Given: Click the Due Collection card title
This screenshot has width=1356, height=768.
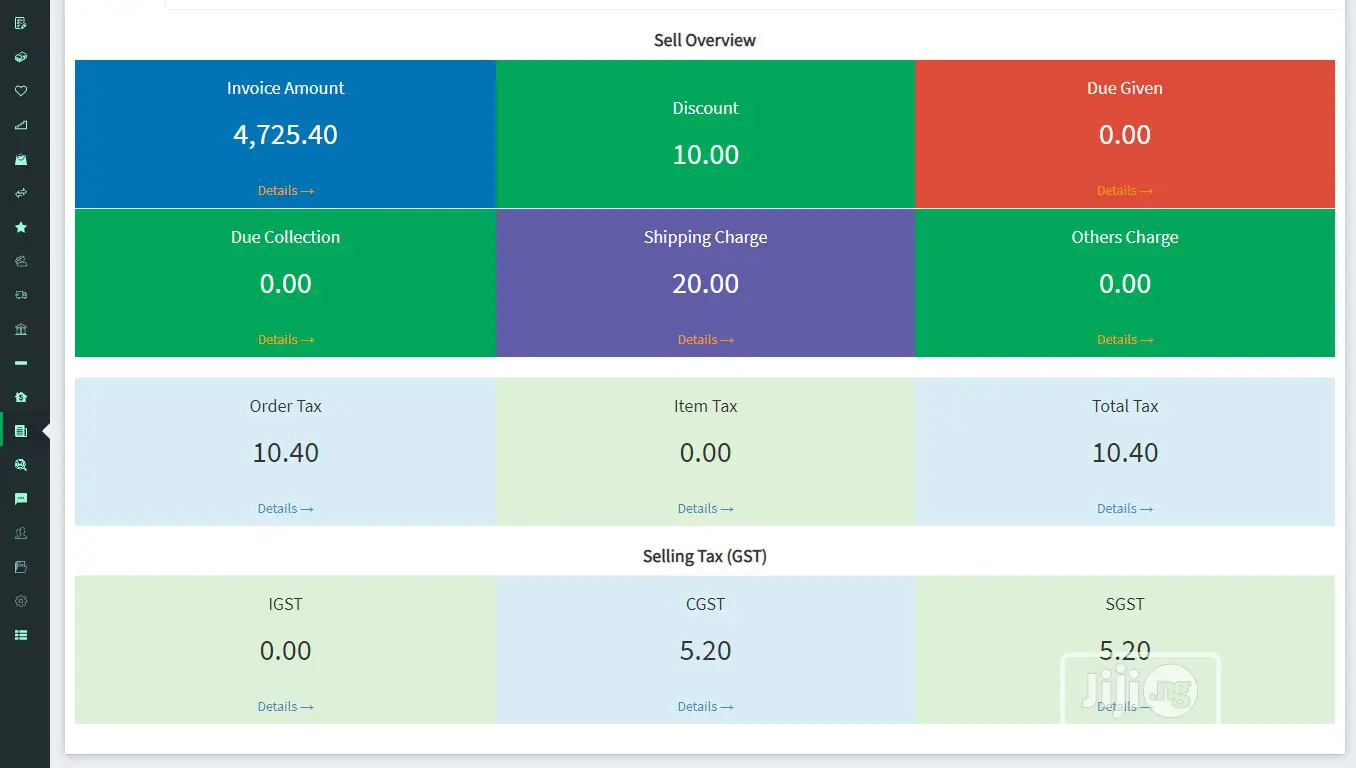Looking at the screenshot, I should [x=286, y=237].
